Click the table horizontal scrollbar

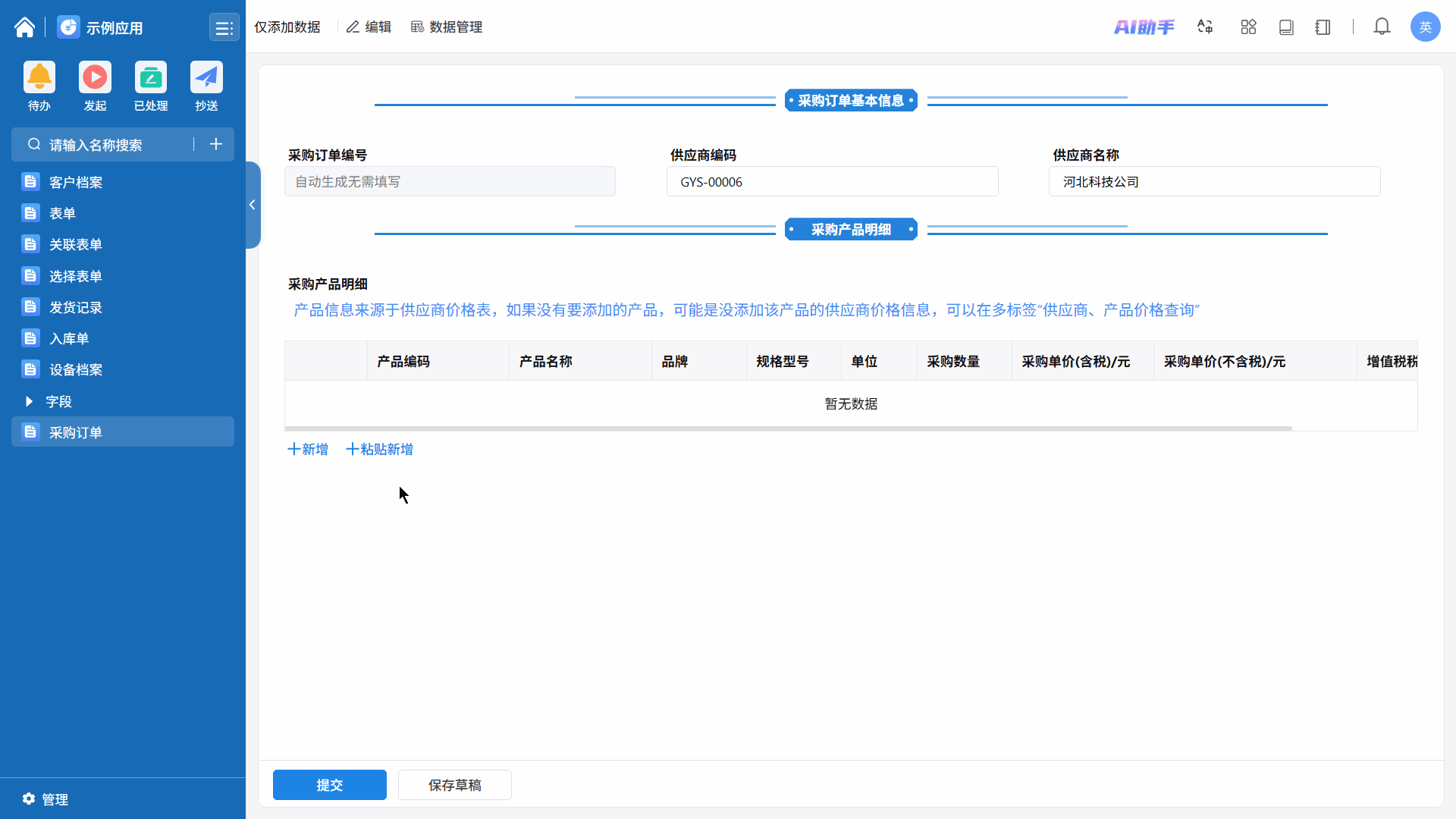pos(789,428)
